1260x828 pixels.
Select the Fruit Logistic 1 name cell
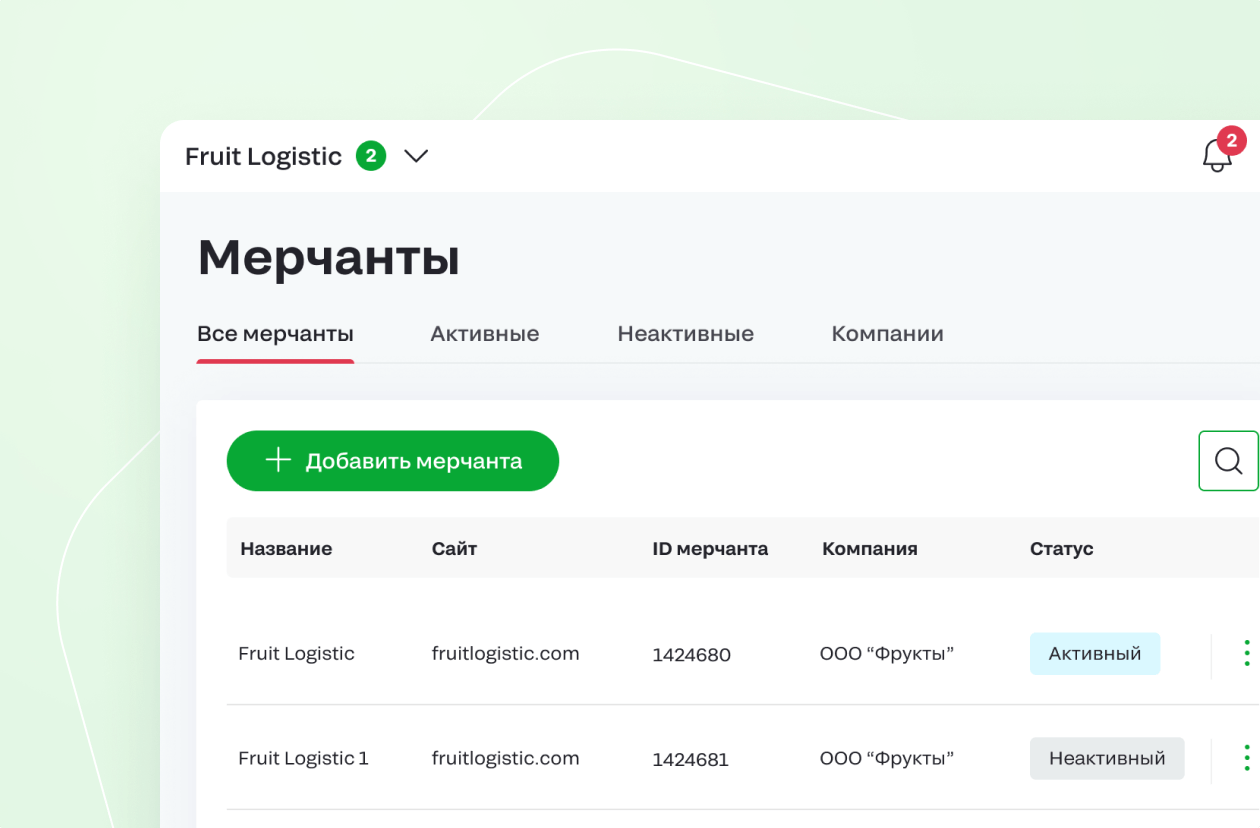[x=303, y=759]
